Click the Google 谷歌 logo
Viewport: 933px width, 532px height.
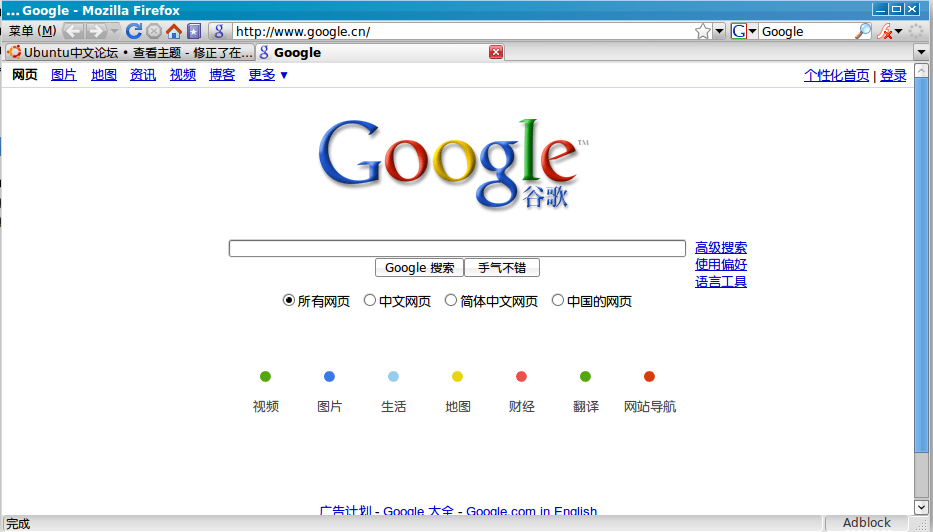[x=453, y=164]
